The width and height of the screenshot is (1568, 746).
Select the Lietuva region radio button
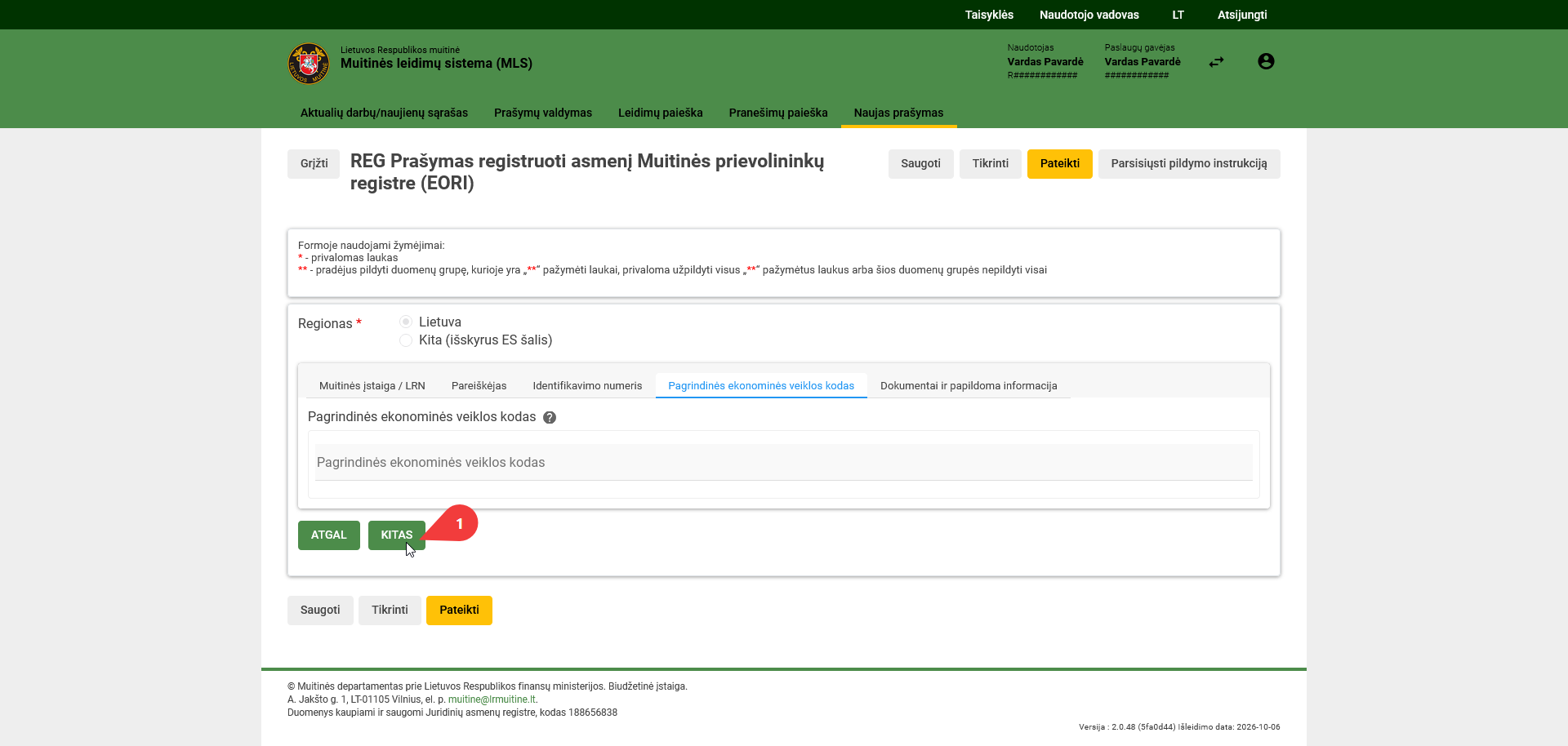406,322
